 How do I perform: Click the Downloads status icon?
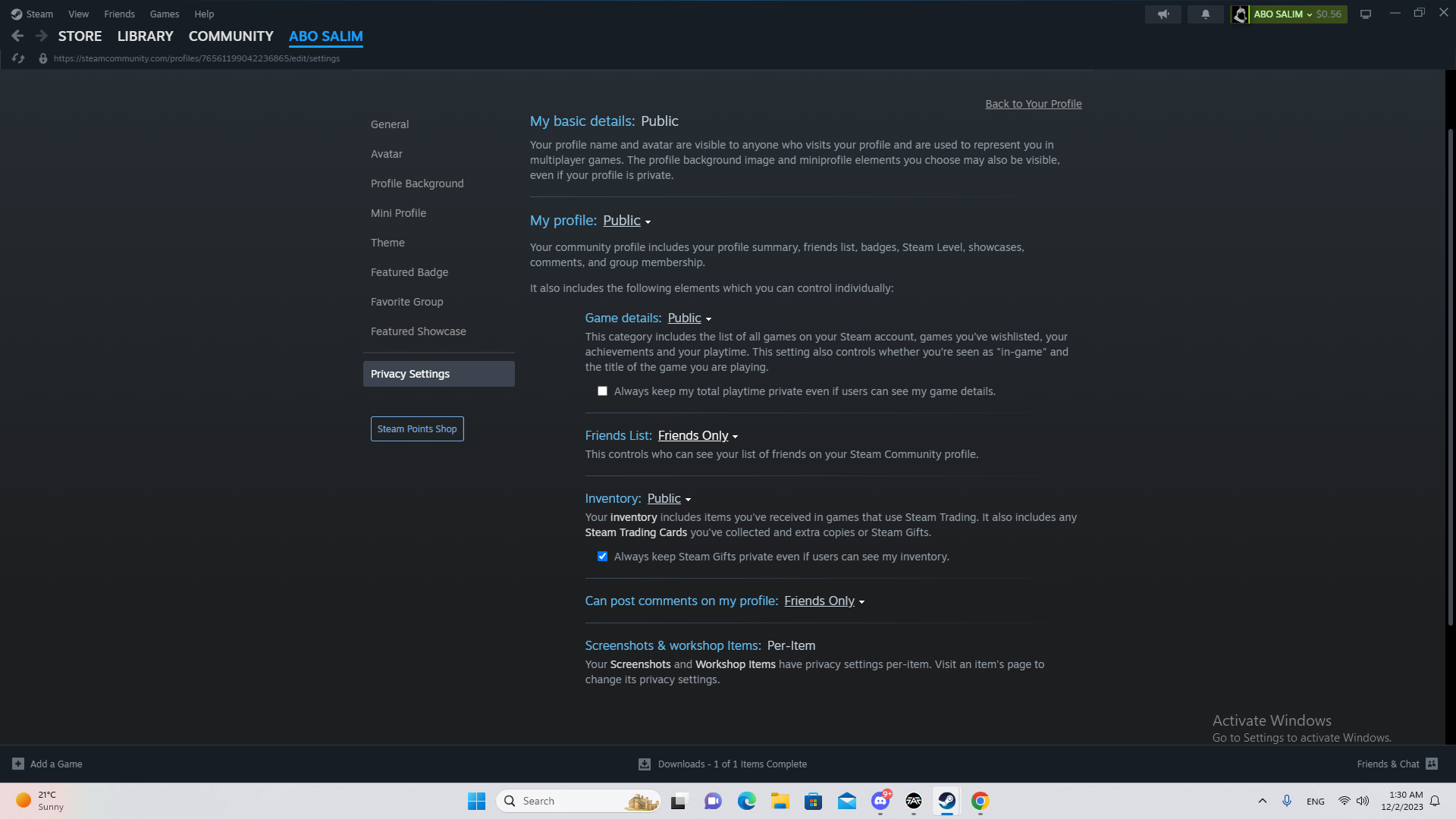tap(645, 764)
